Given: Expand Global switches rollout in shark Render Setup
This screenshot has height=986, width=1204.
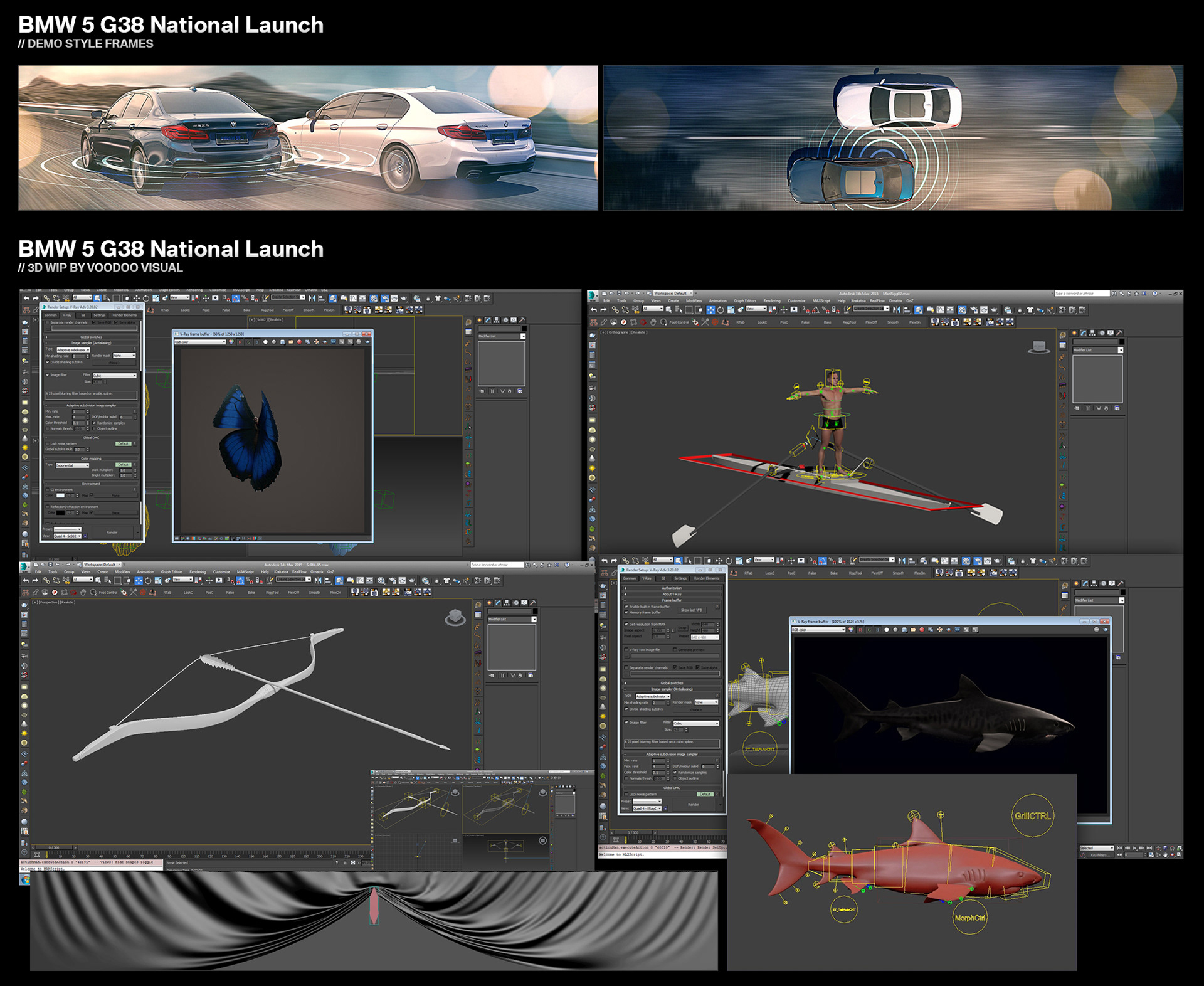Looking at the screenshot, I should click(x=672, y=683).
